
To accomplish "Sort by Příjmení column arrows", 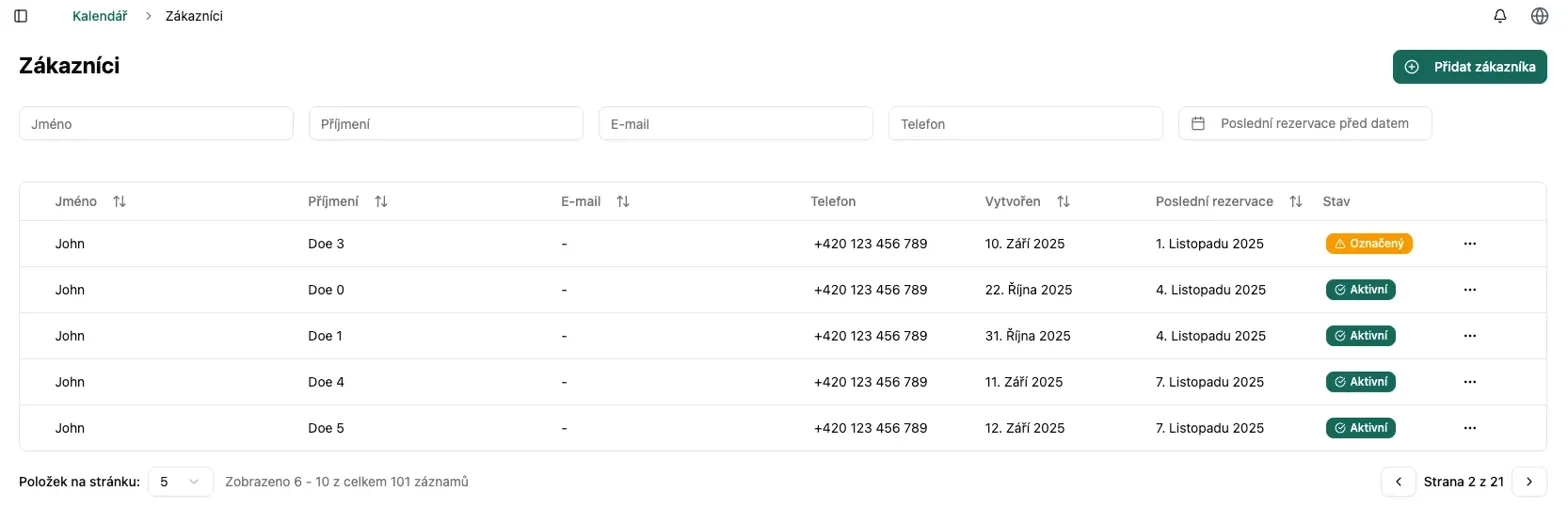I will pos(381,201).
